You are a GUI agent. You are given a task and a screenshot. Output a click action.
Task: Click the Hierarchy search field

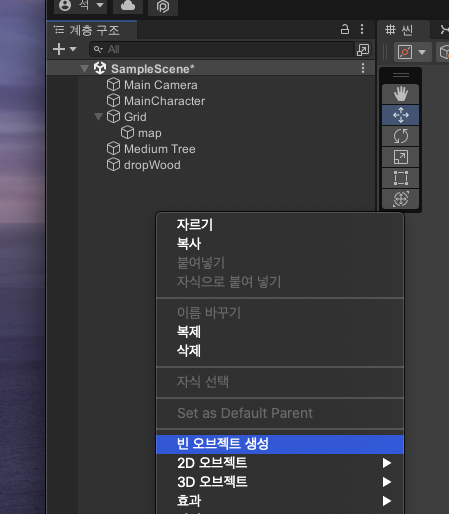[x=221, y=49]
